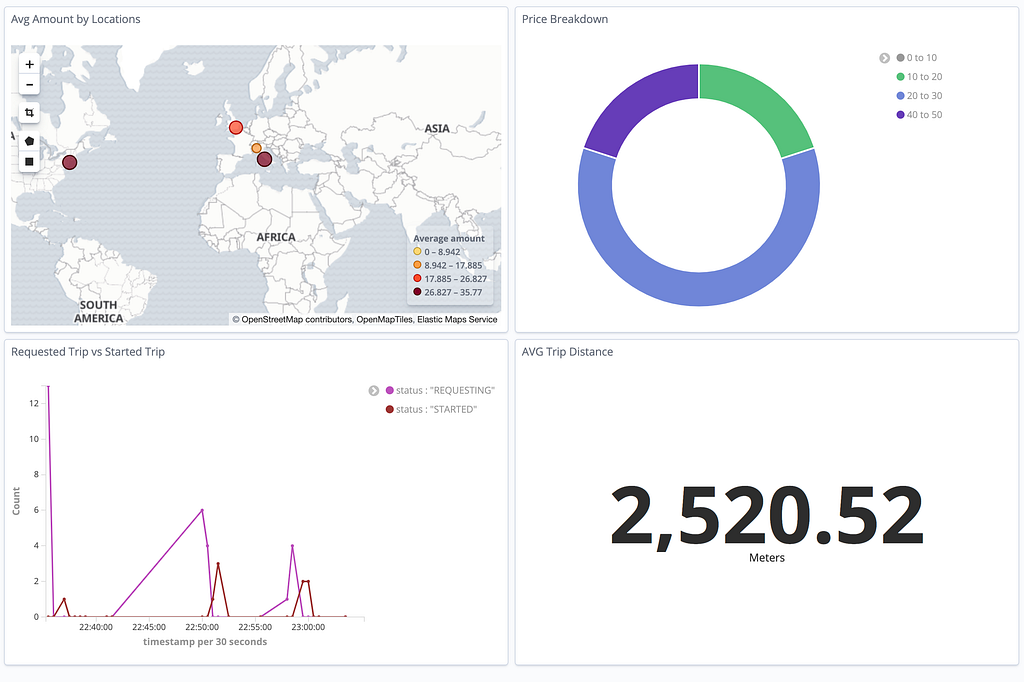Click the 'AVG Trip Distance' panel title

568,351
